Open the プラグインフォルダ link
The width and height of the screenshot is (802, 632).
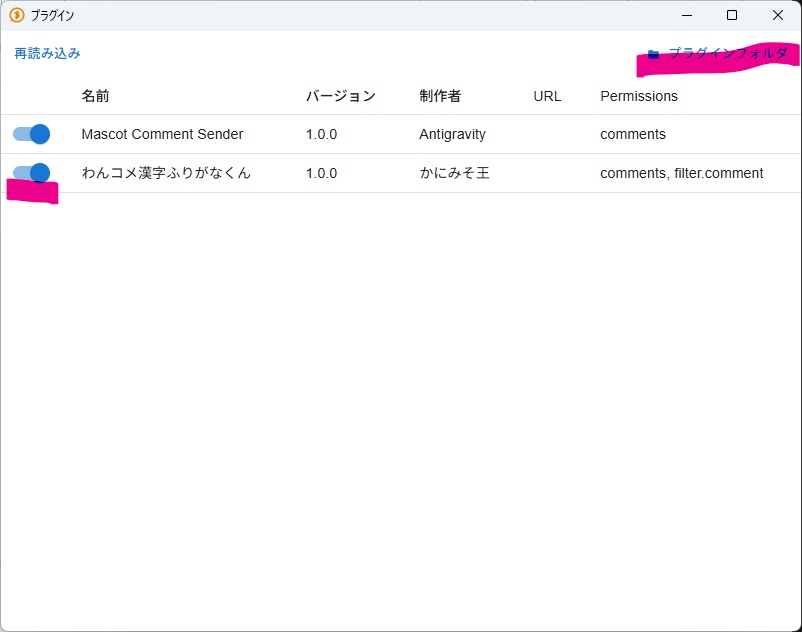click(x=727, y=53)
